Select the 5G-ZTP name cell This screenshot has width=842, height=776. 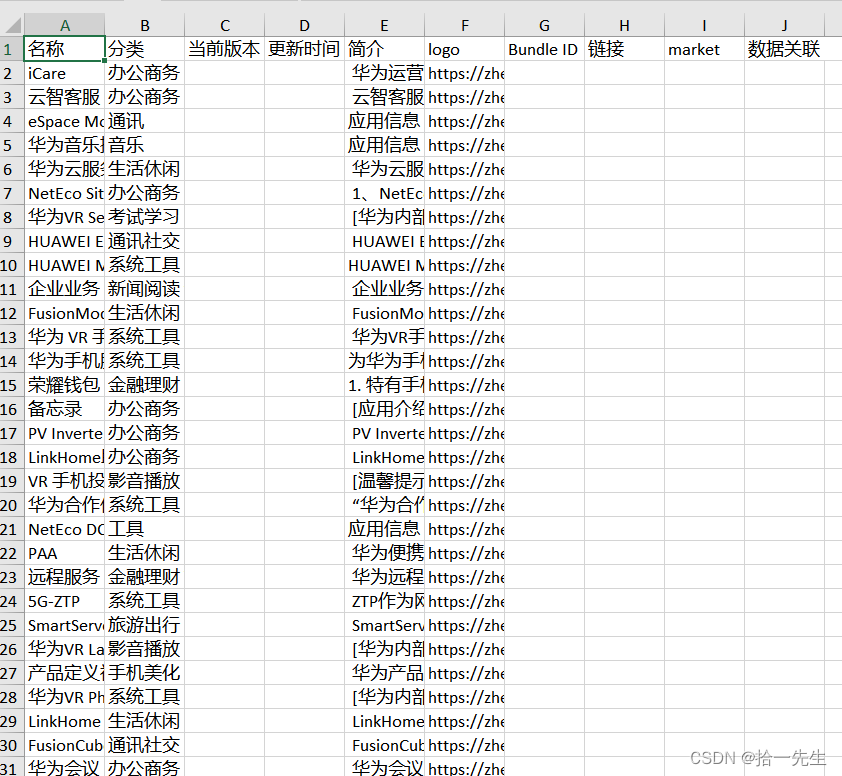(64, 601)
